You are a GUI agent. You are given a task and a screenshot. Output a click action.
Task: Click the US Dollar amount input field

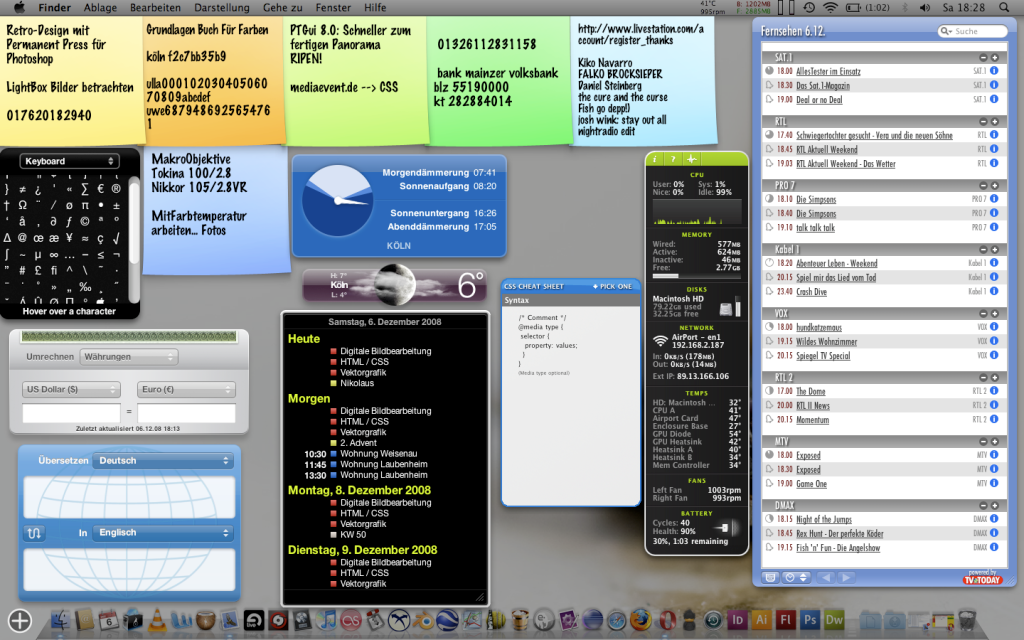71,413
